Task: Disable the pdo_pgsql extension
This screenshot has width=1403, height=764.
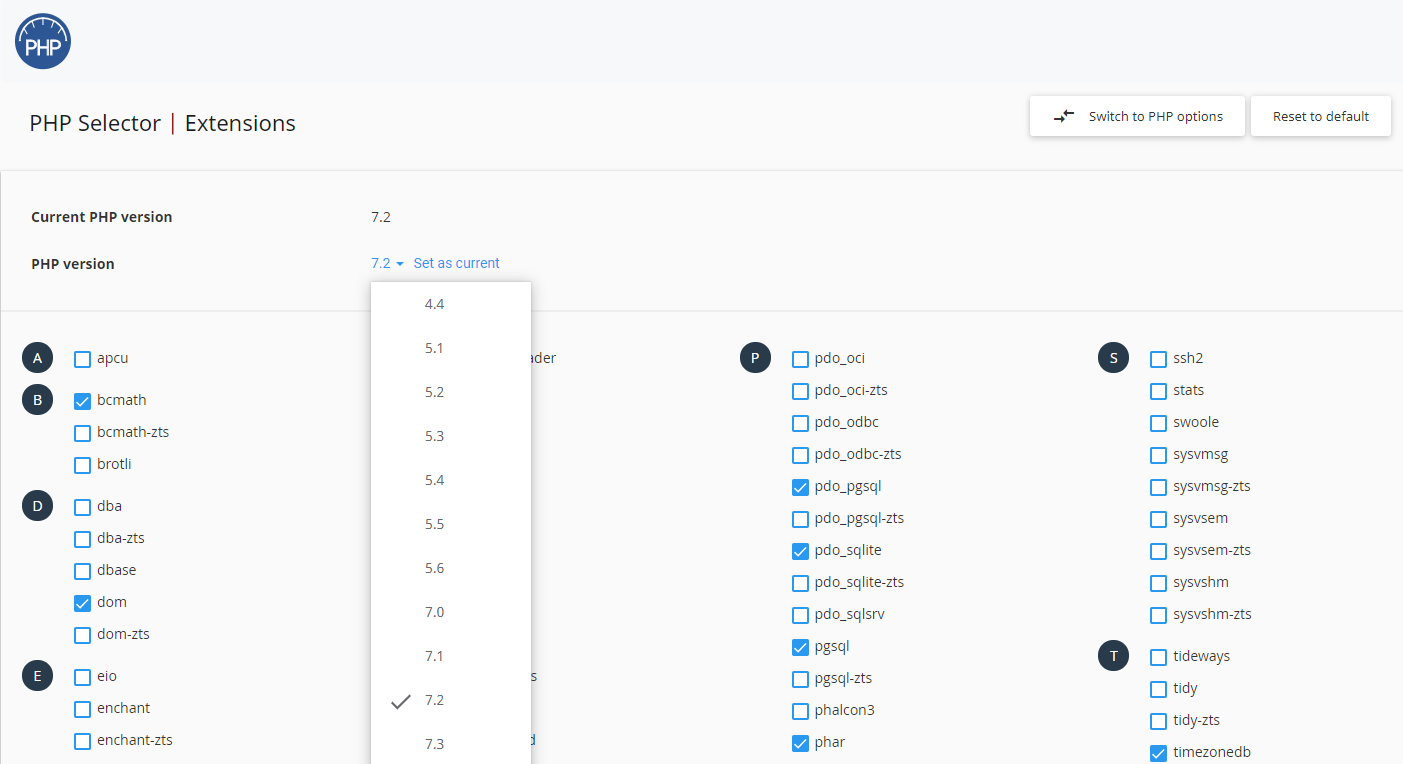Action: click(x=800, y=487)
